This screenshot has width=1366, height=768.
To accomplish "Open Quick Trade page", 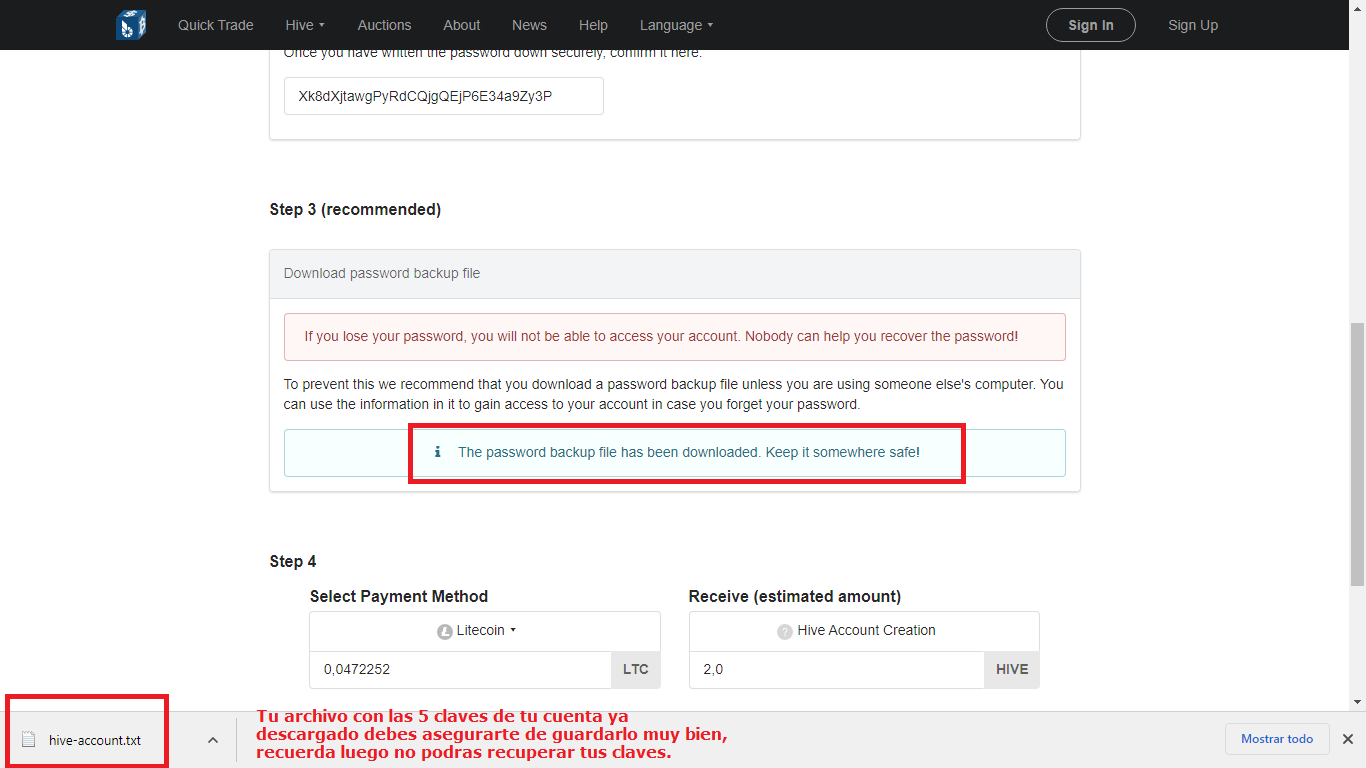I will click(x=216, y=25).
